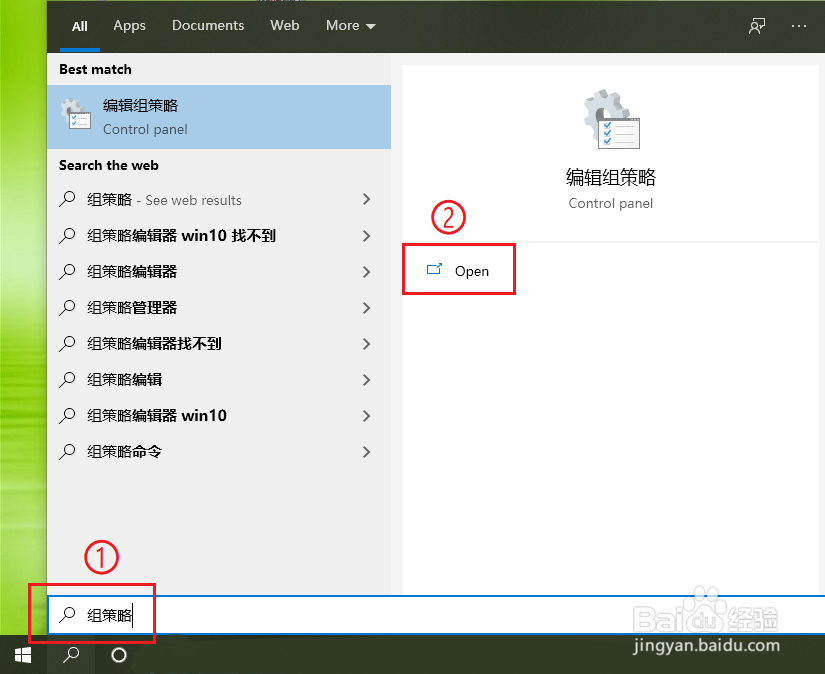Select the 组策略编辑器找不到 web suggestion
The image size is (825, 674).
pos(219,344)
